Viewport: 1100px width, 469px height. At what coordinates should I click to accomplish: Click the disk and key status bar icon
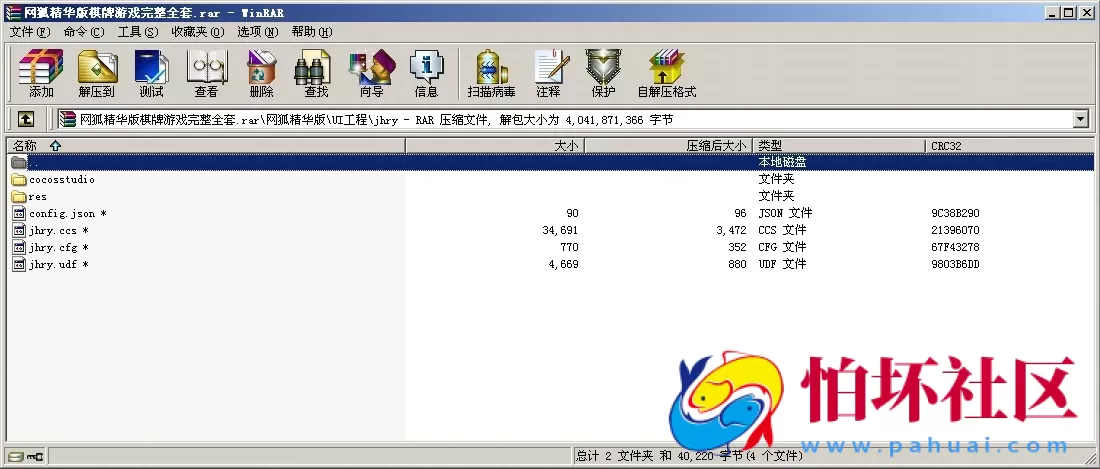pos(25,456)
